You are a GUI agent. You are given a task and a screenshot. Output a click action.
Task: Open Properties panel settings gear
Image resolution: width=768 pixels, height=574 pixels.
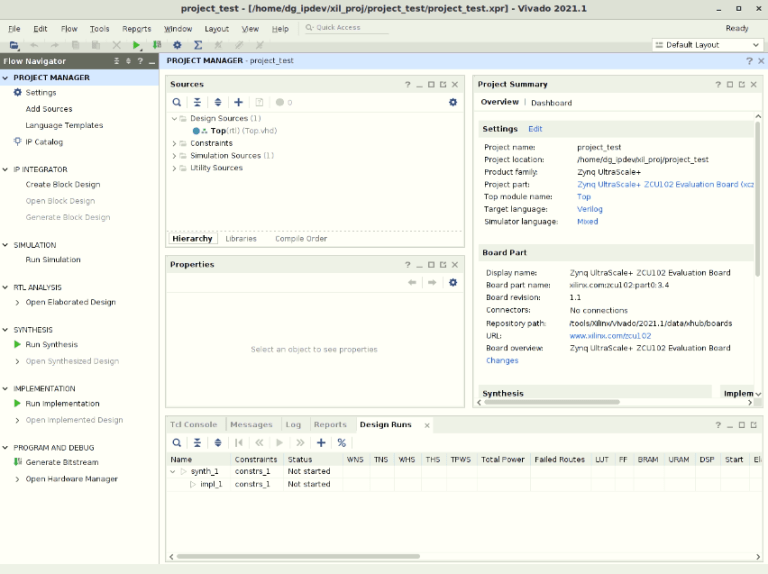pos(453,283)
